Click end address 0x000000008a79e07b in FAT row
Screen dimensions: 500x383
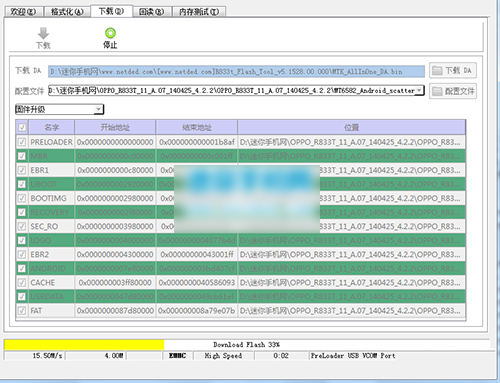[197, 311]
